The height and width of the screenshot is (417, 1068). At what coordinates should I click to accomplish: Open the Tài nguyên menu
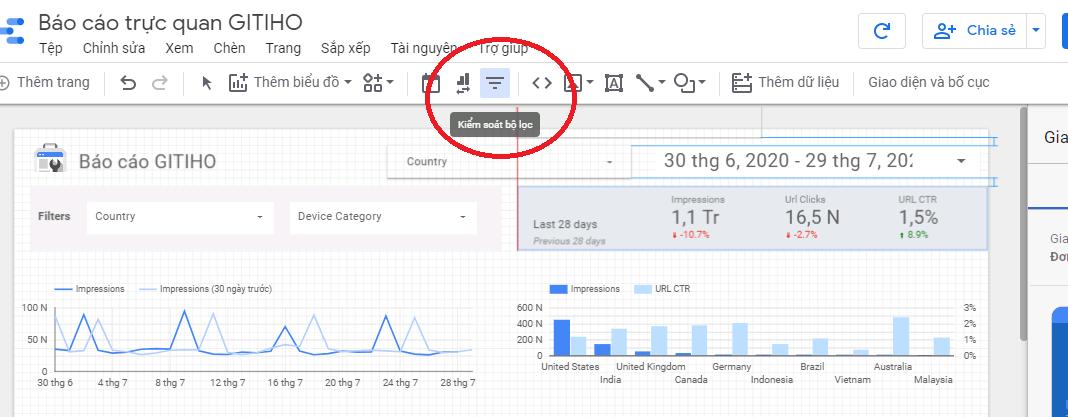424,48
